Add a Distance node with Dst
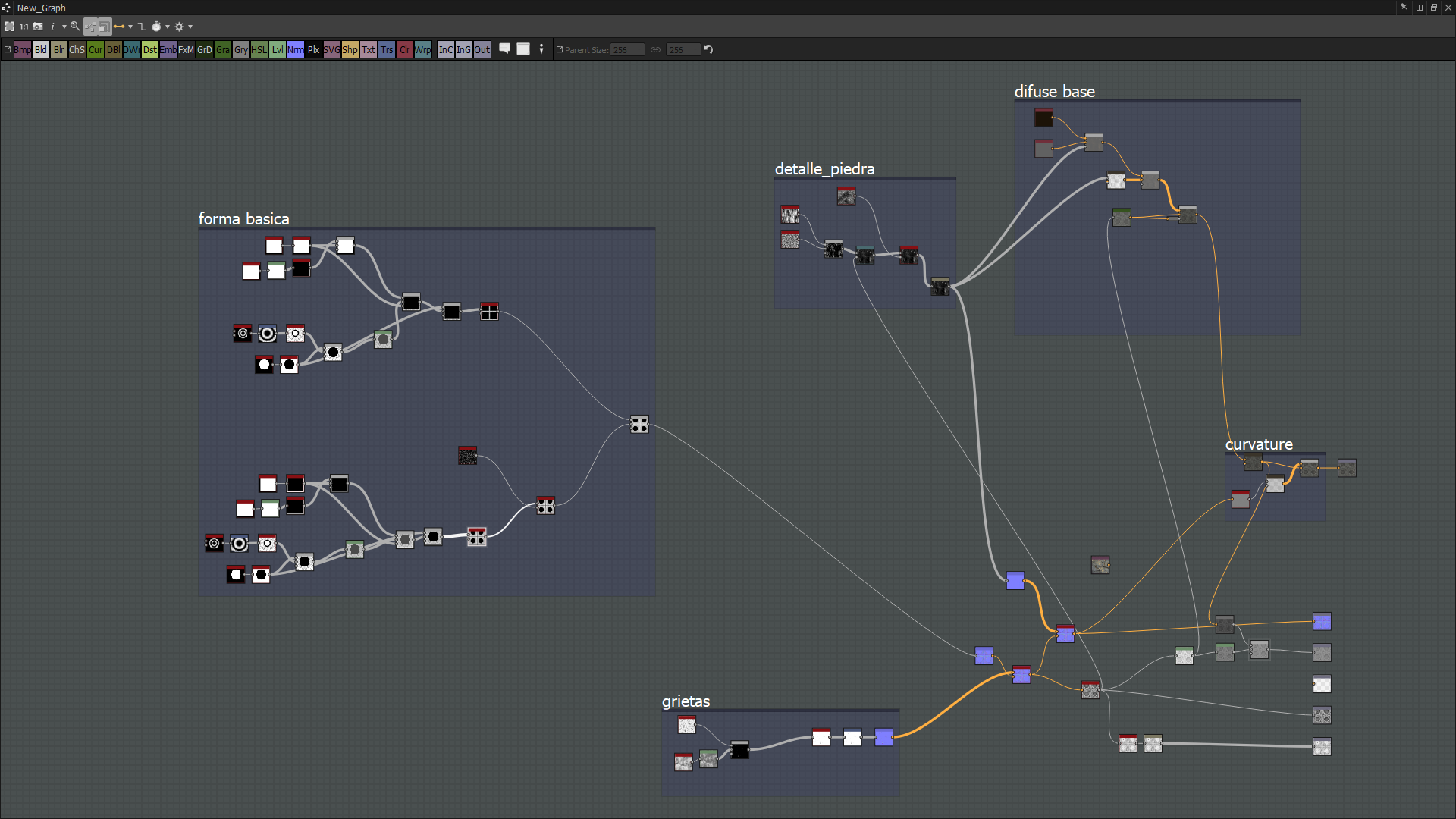The width and height of the screenshot is (1456, 819). (x=150, y=50)
